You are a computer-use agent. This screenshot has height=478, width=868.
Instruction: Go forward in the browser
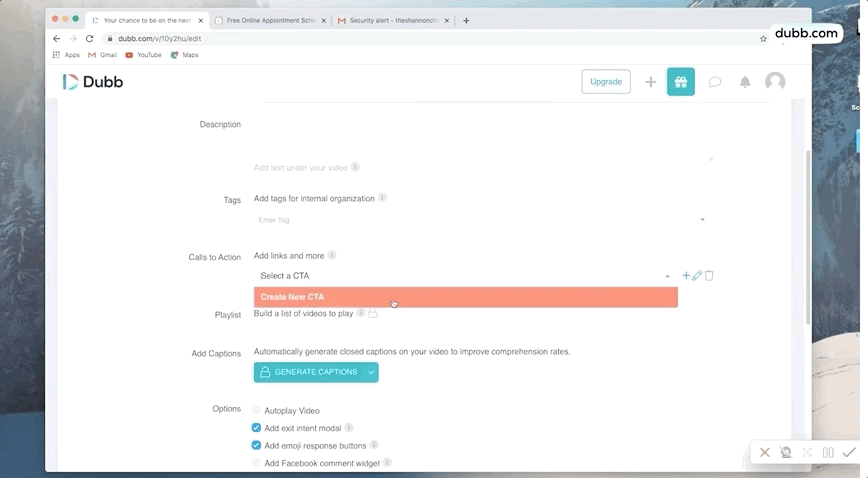pyautogui.click(x=73, y=39)
